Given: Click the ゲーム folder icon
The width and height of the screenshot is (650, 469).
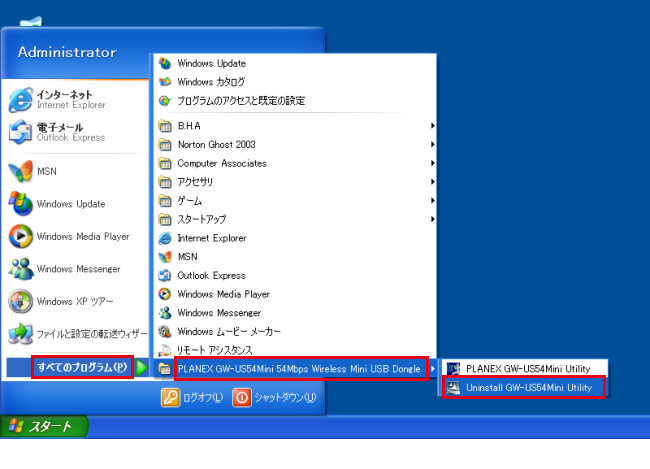Looking at the screenshot, I should [x=165, y=201].
